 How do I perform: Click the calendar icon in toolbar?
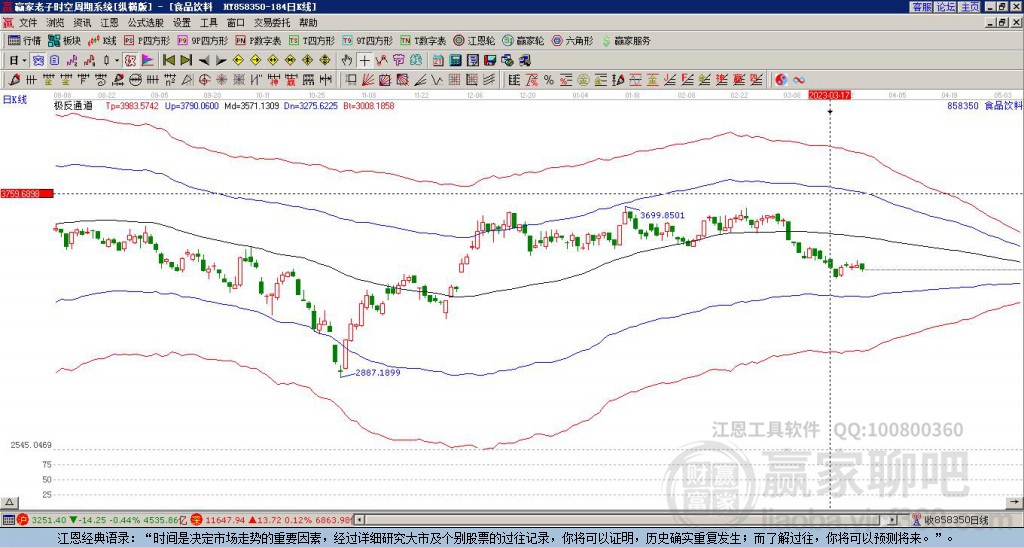pos(438,61)
